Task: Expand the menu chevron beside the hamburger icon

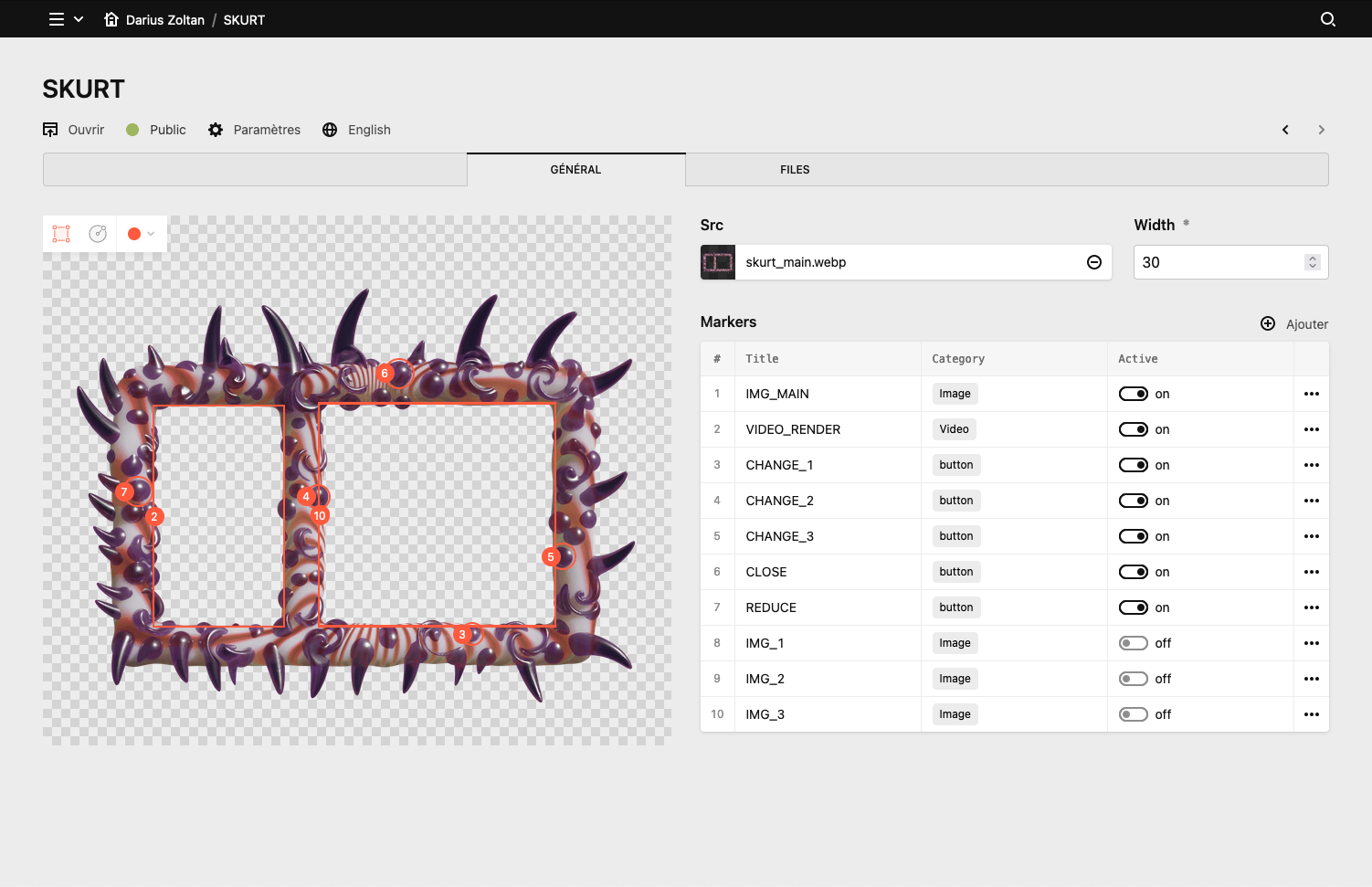Action: point(79,19)
